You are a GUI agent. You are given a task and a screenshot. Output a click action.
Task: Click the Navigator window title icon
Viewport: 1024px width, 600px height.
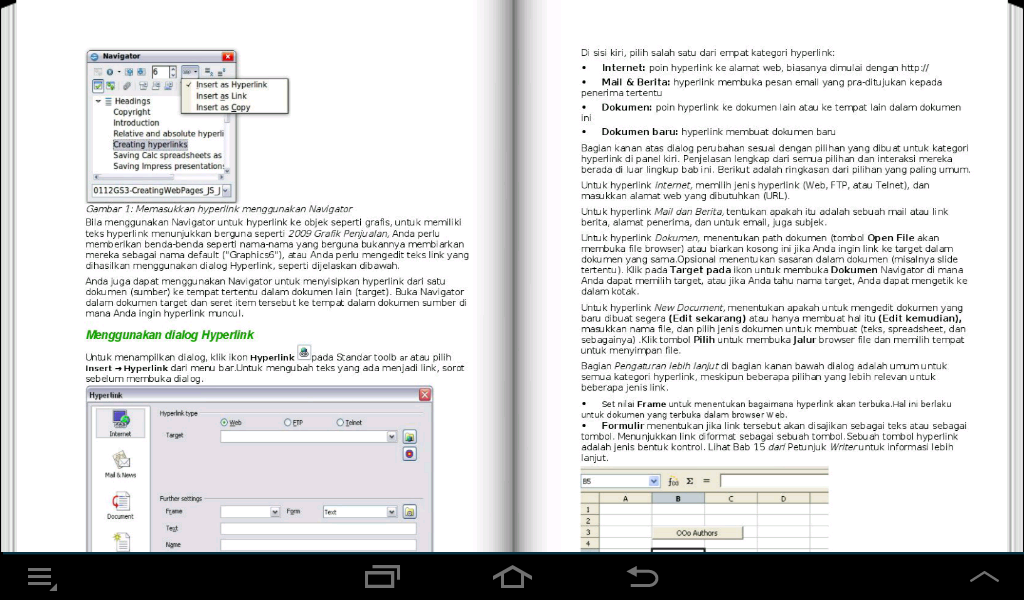tap(94, 57)
